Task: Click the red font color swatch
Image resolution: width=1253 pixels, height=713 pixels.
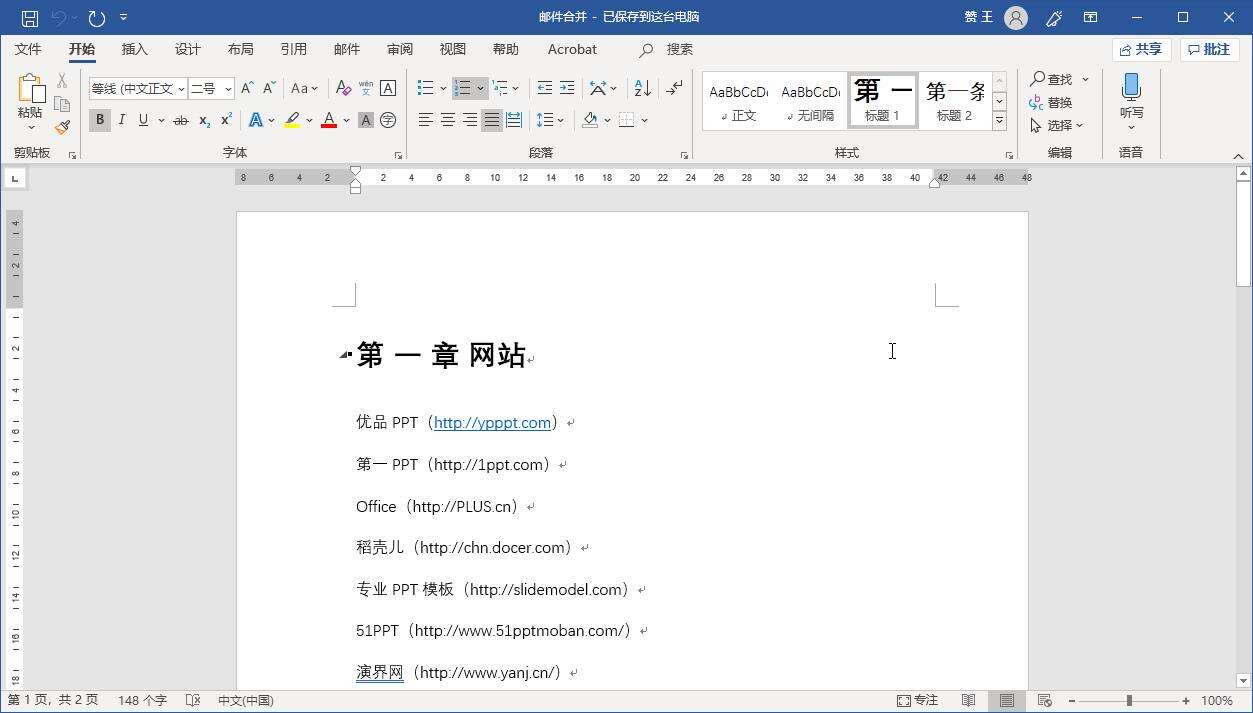Action: pos(328,120)
